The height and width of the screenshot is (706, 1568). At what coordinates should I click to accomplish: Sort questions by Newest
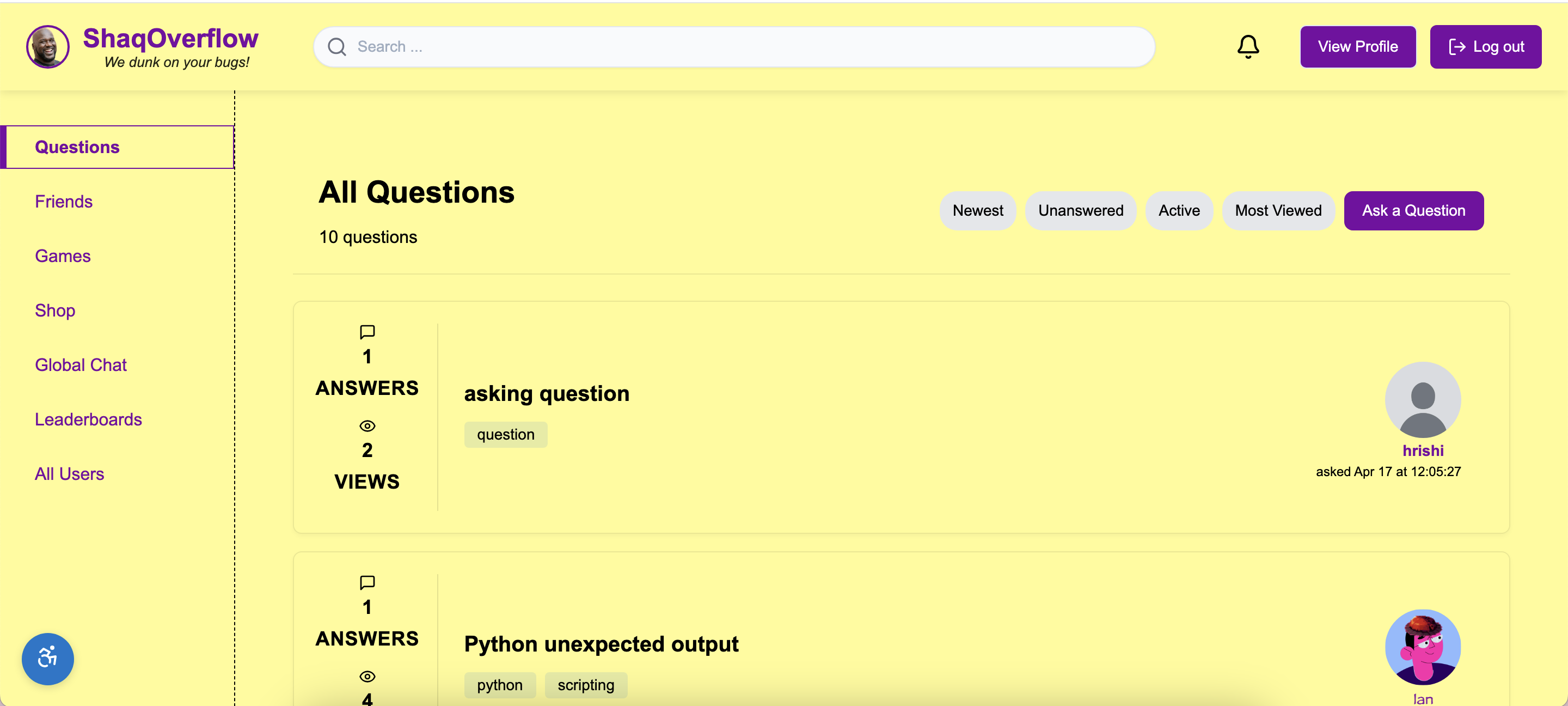click(978, 211)
